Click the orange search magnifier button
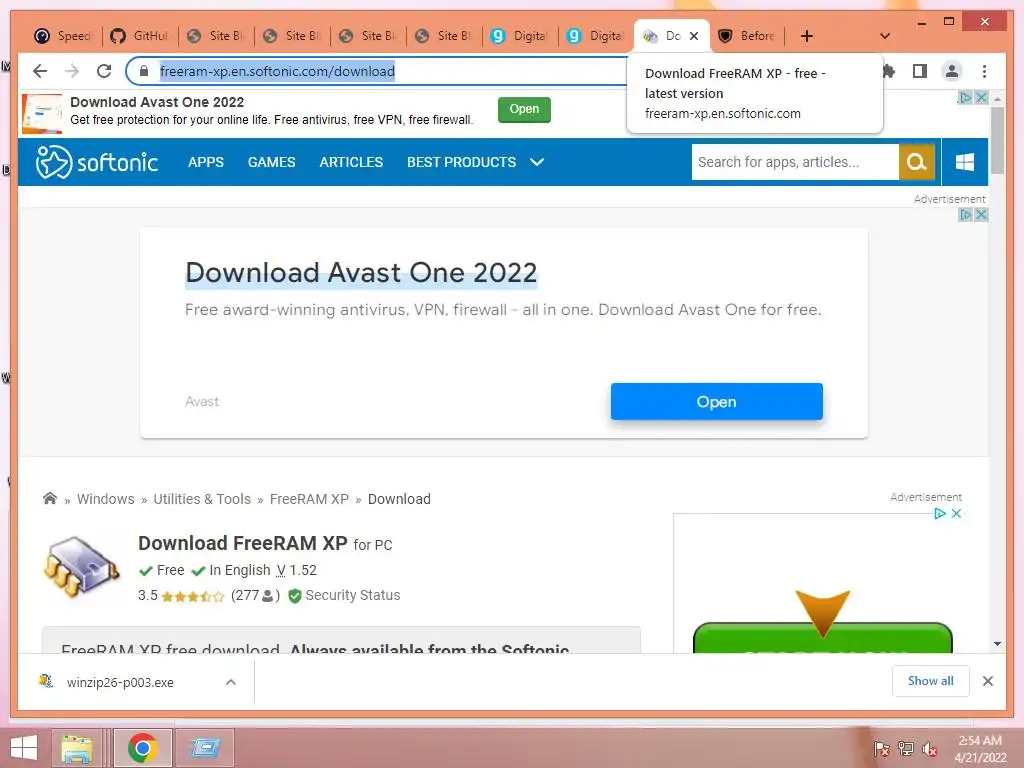 [916, 162]
